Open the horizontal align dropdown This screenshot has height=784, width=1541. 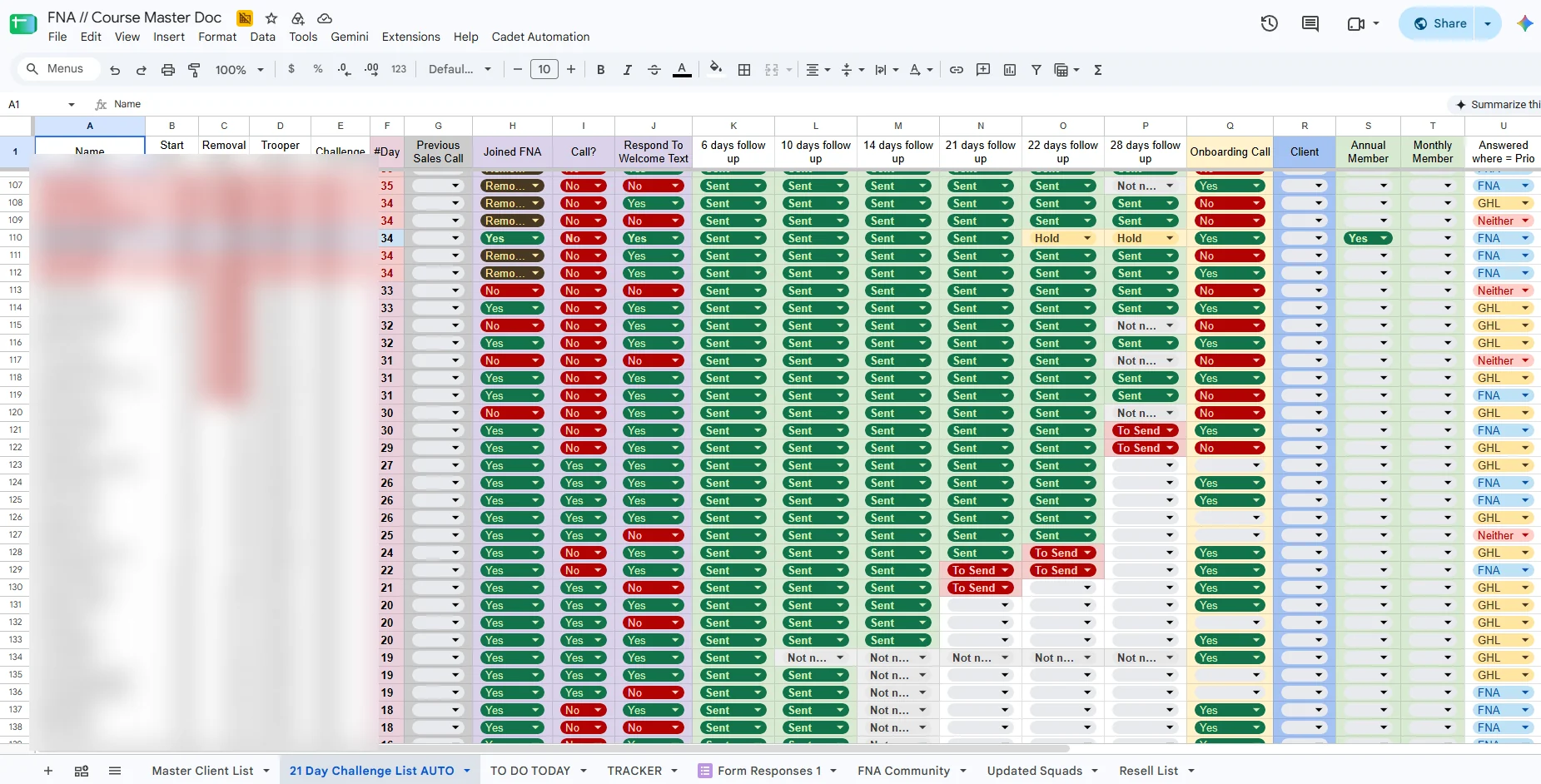[818, 70]
